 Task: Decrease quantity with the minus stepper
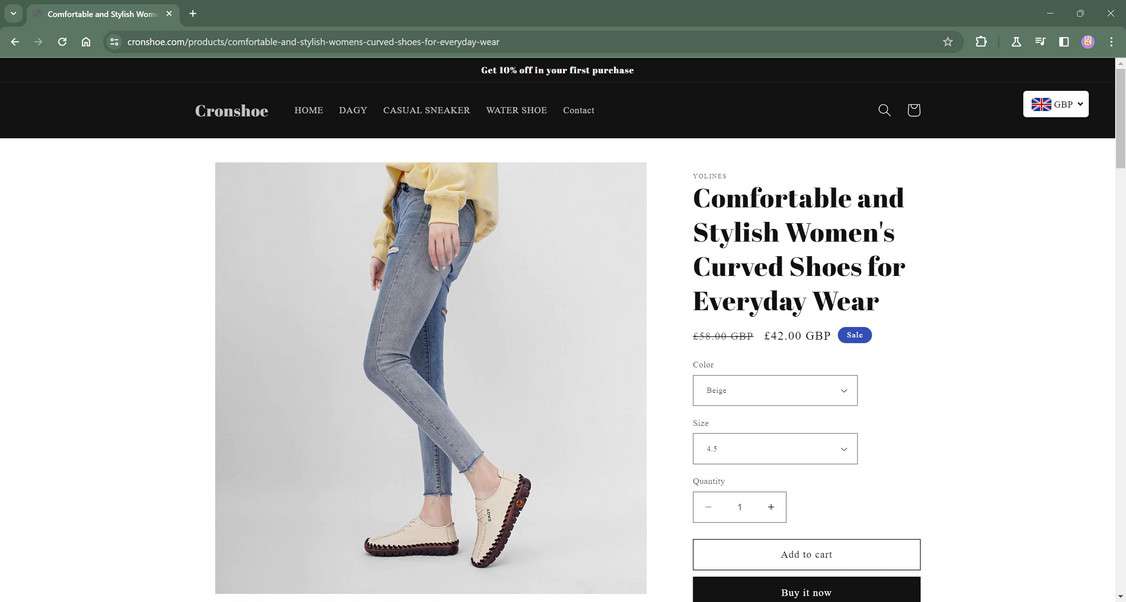click(x=709, y=507)
